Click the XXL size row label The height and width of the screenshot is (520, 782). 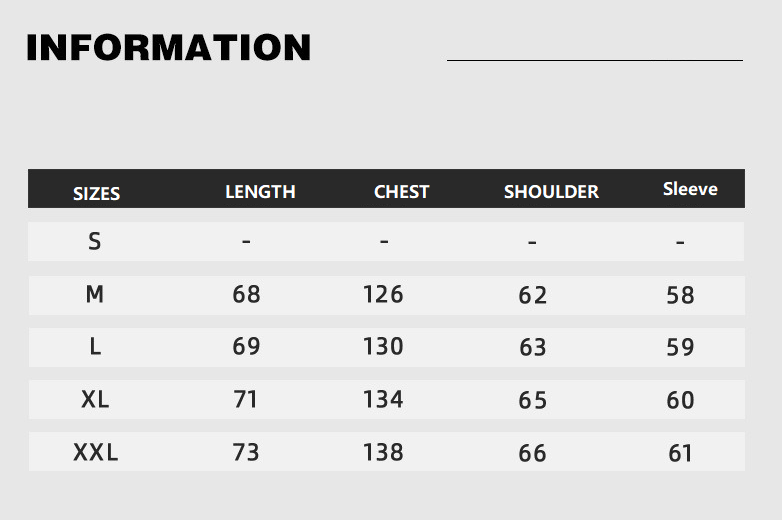coord(96,452)
